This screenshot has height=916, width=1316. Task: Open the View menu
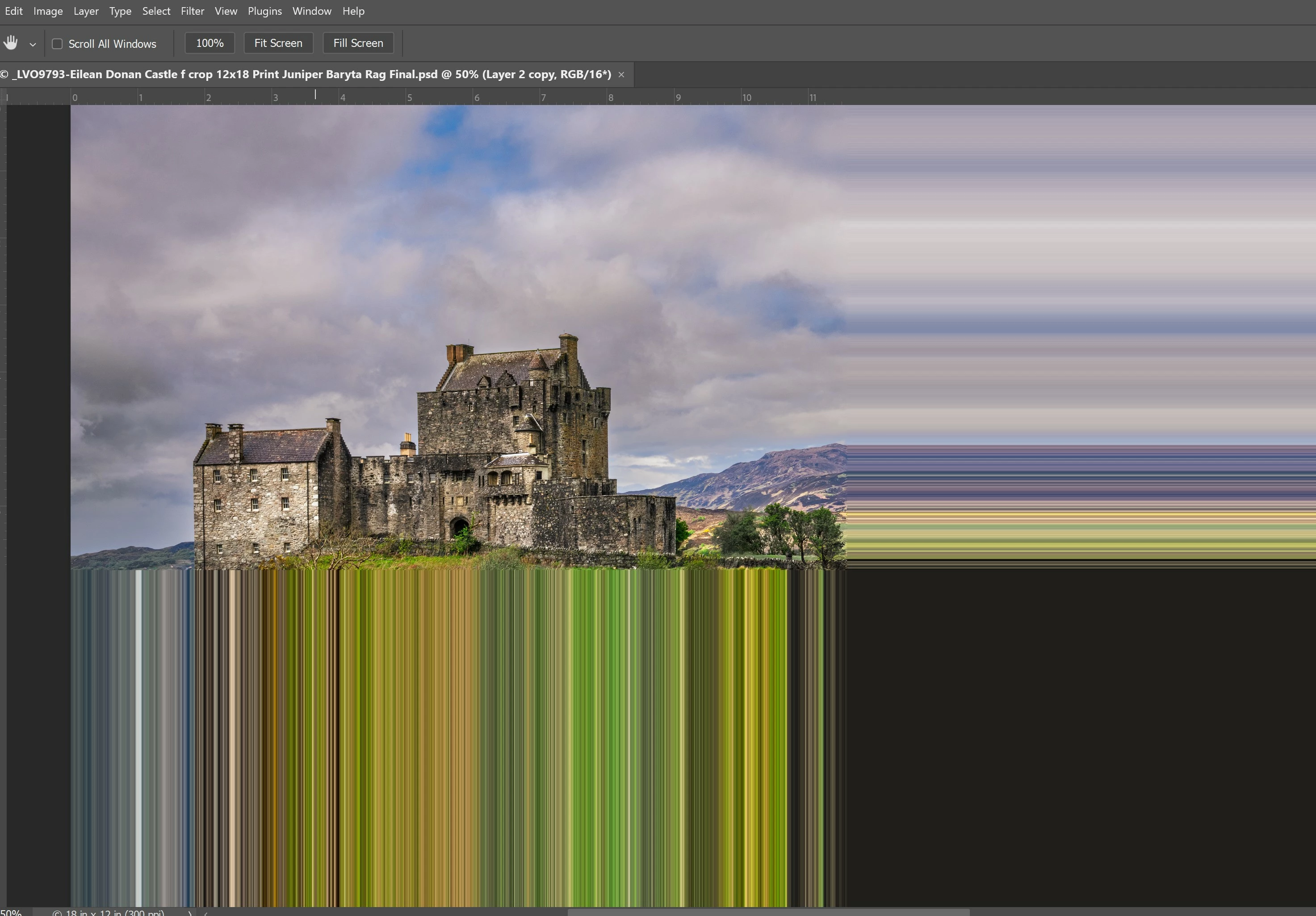[x=226, y=11]
